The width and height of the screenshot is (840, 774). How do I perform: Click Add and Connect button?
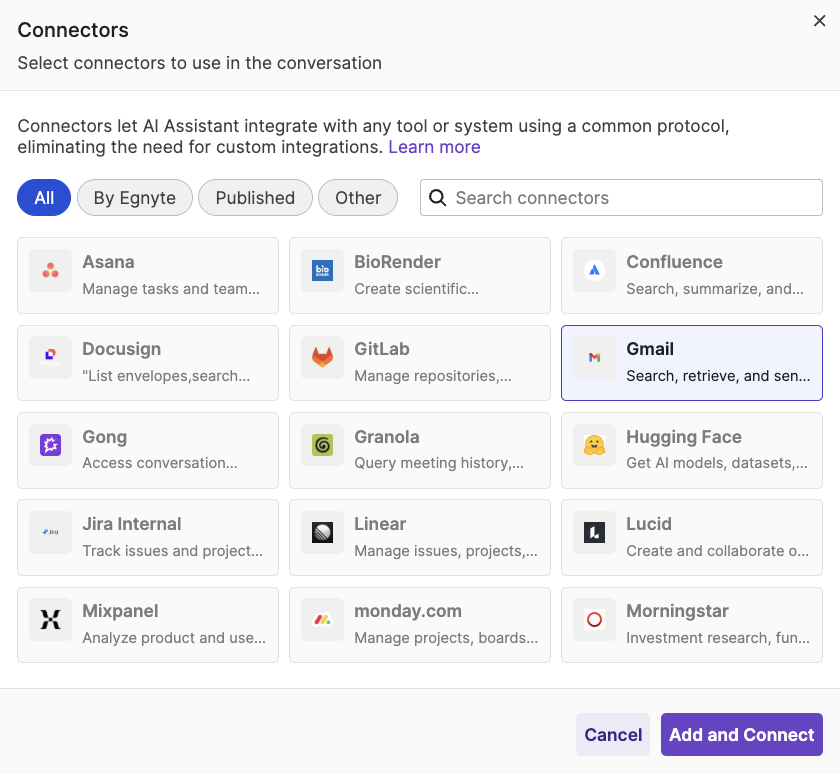tap(741, 734)
